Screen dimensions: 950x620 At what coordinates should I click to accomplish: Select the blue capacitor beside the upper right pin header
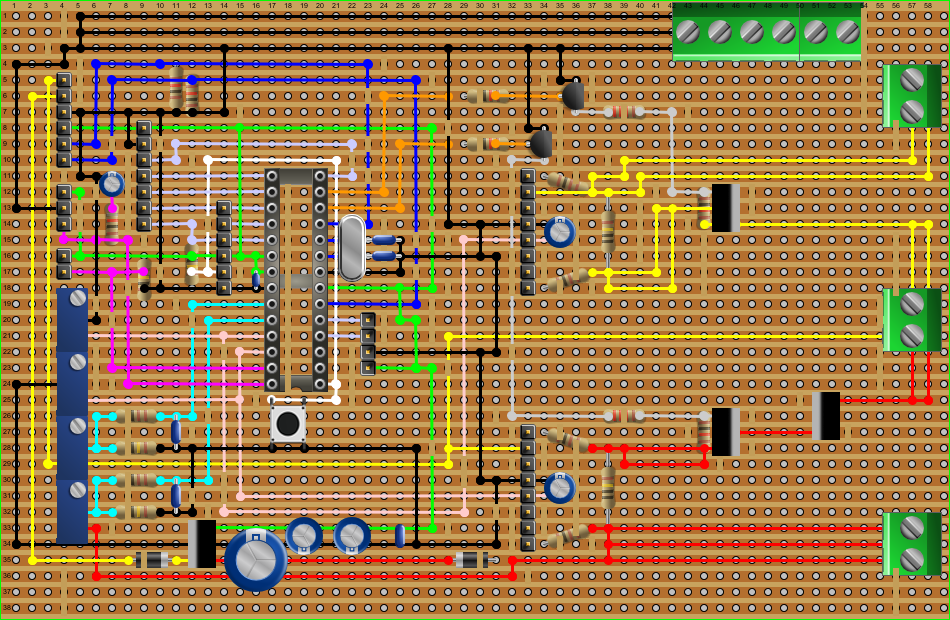click(x=559, y=232)
